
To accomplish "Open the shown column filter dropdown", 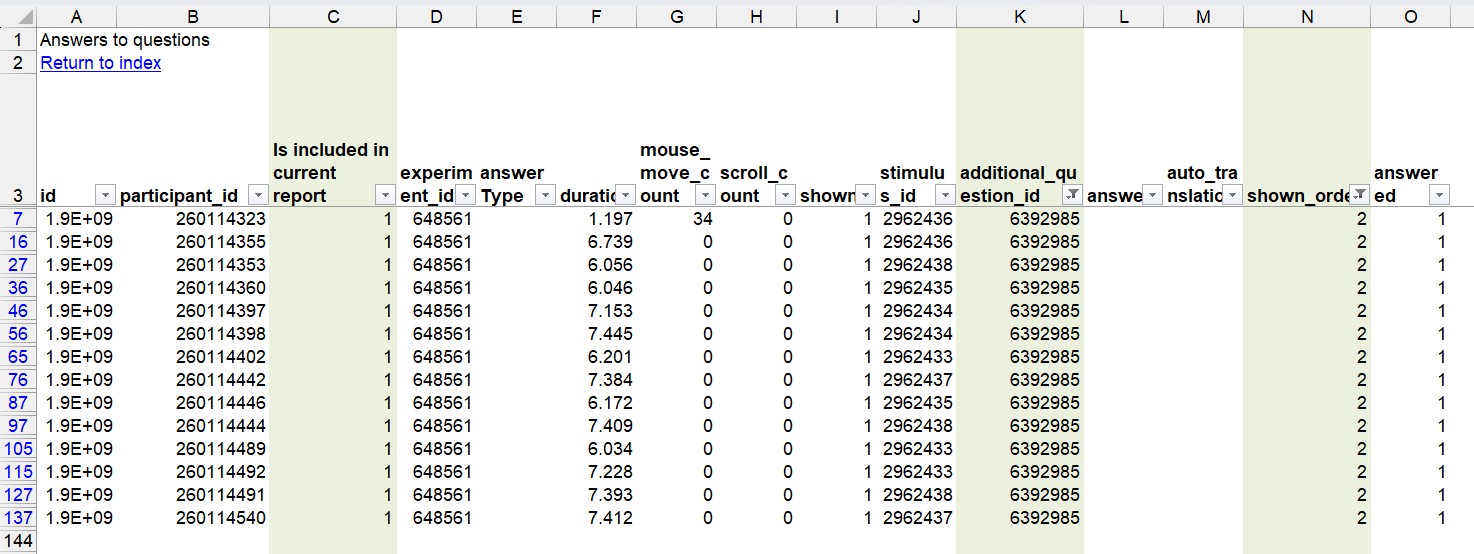I will click(x=865, y=195).
